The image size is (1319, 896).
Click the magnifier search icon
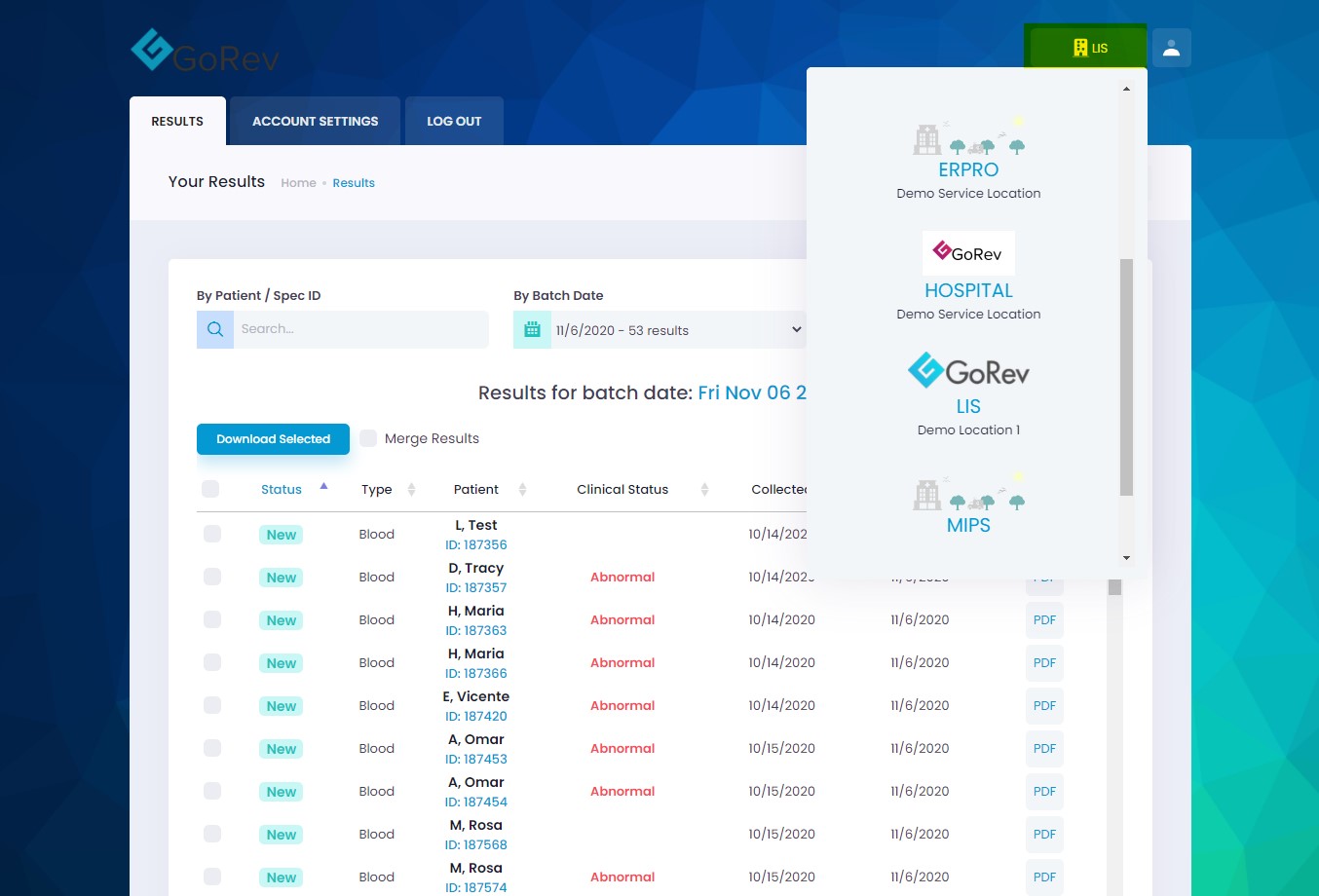click(x=215, y=329)
